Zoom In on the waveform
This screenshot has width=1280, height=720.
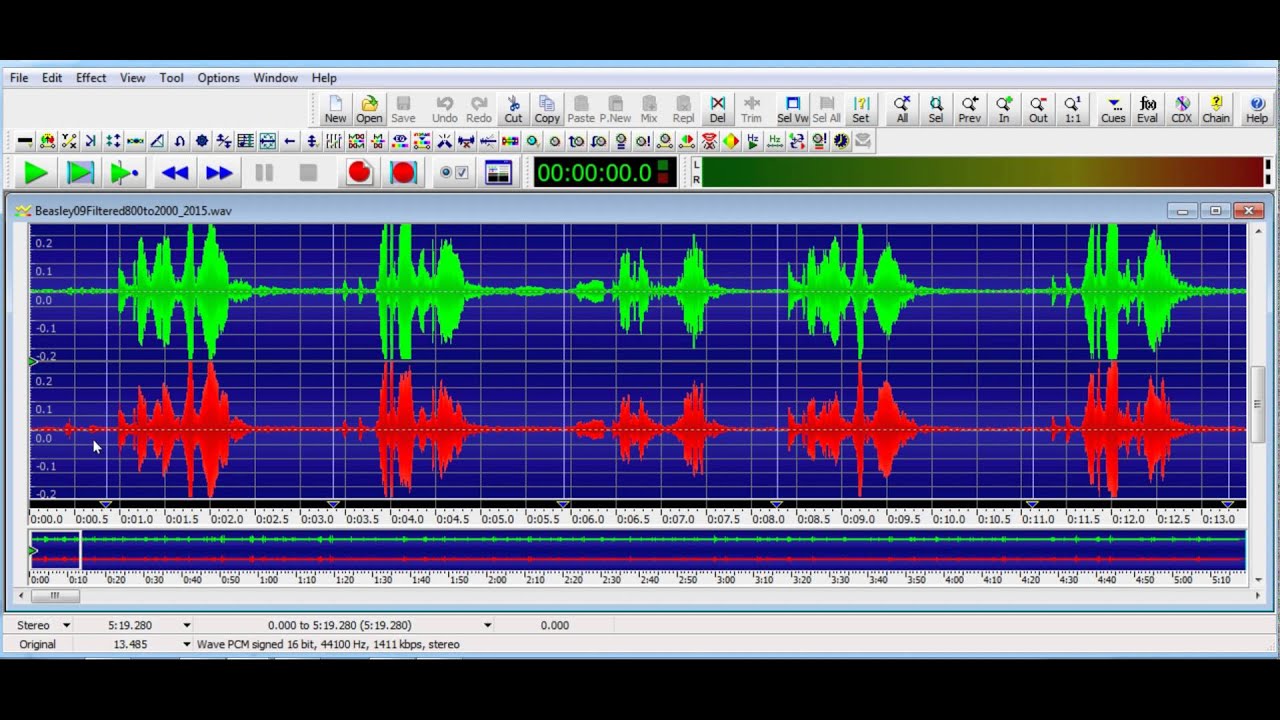coord(1004,110)
